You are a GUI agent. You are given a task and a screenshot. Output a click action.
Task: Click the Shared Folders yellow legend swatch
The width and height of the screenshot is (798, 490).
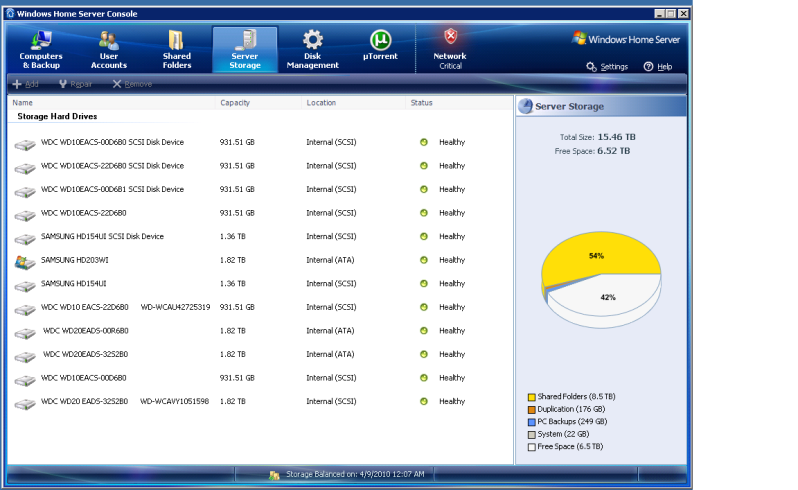(532, 397)
